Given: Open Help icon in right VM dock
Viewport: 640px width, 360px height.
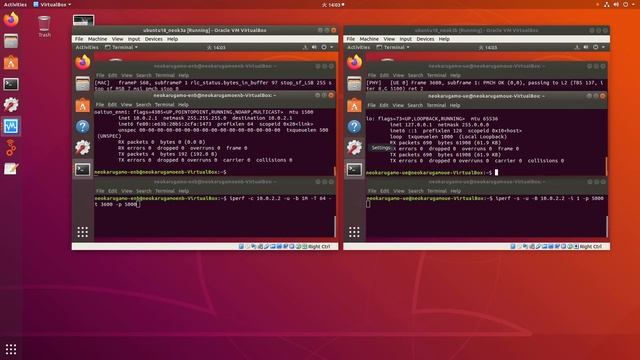Looking at the screenshot, I should [354, 127].
